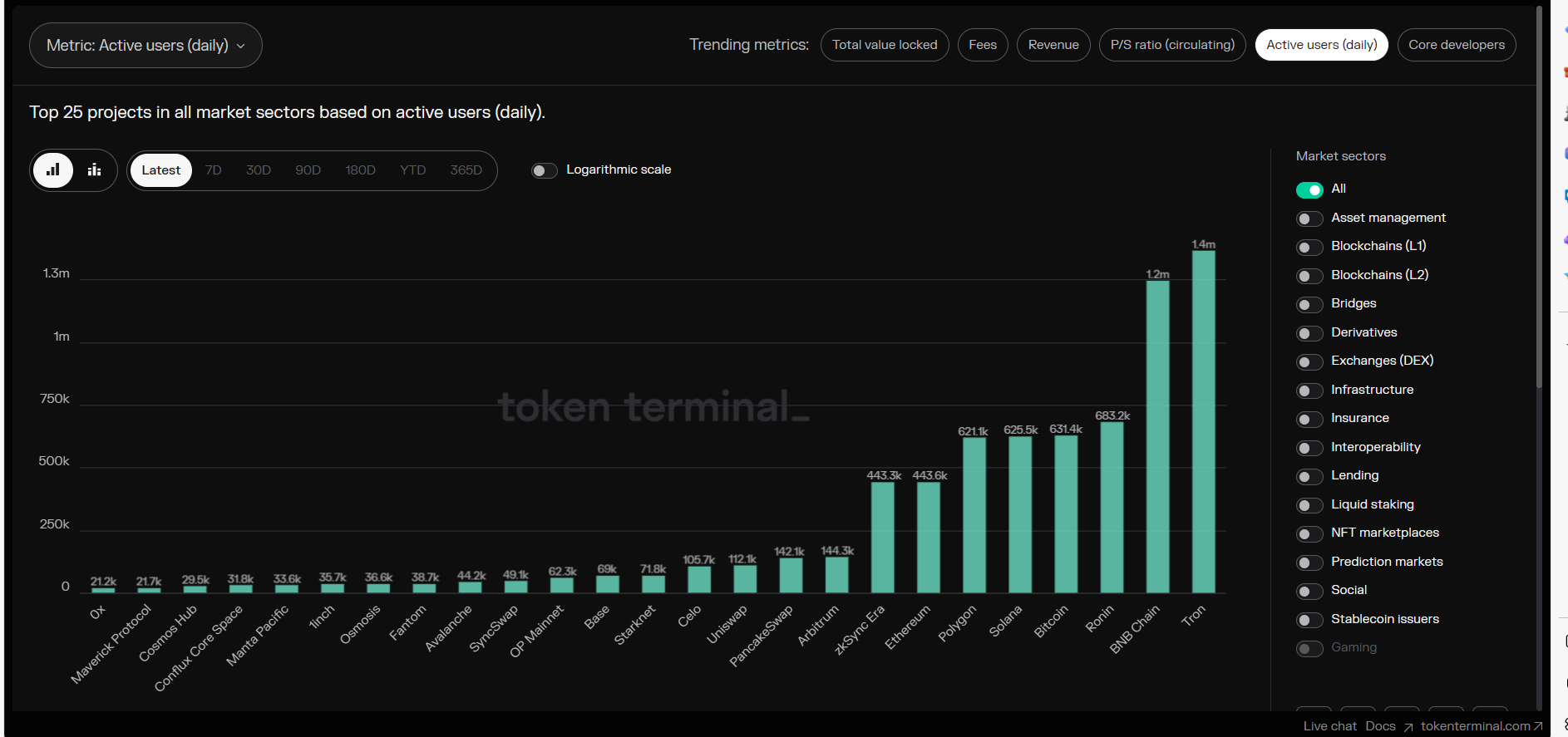
Task: Switch to the YTD time range
Action: click(412, 170)
